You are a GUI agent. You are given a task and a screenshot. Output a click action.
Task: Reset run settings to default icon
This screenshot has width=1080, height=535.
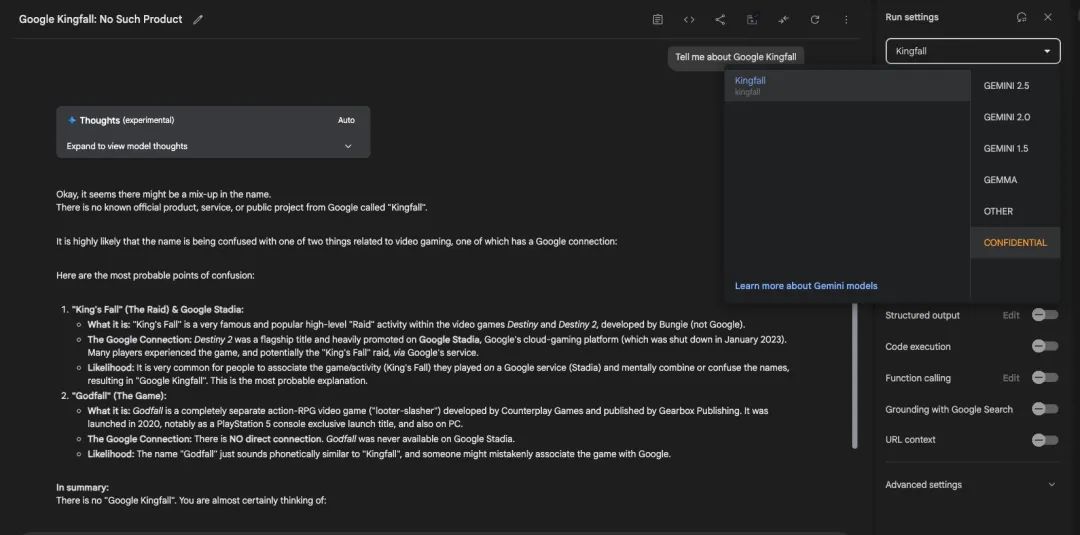1021,17
